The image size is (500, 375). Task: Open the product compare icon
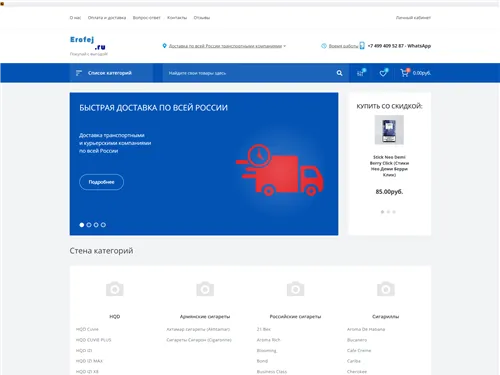coord(361,73)
